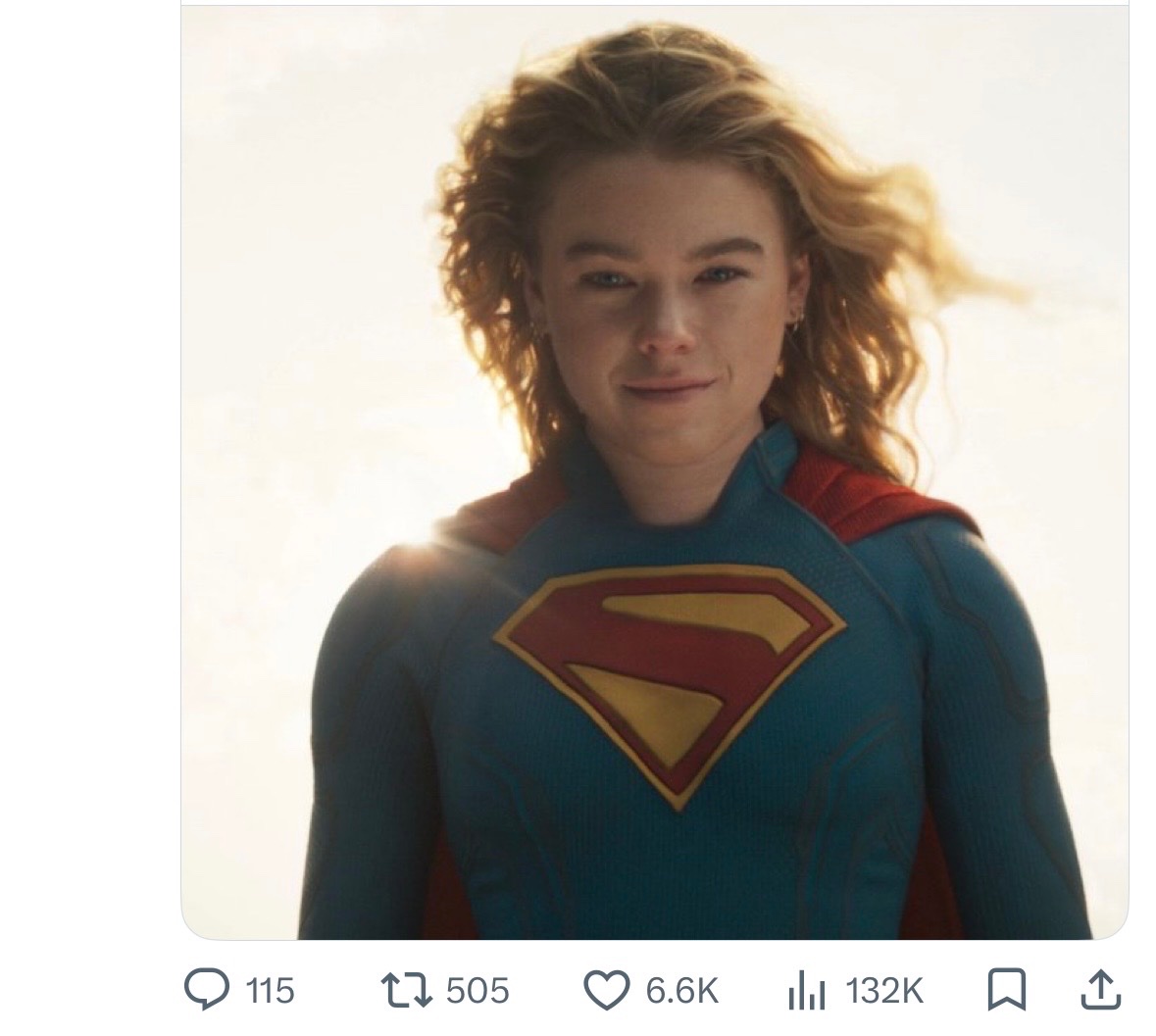Click the reply speech-bubble icon
1156x1036 pixels.
206,990
